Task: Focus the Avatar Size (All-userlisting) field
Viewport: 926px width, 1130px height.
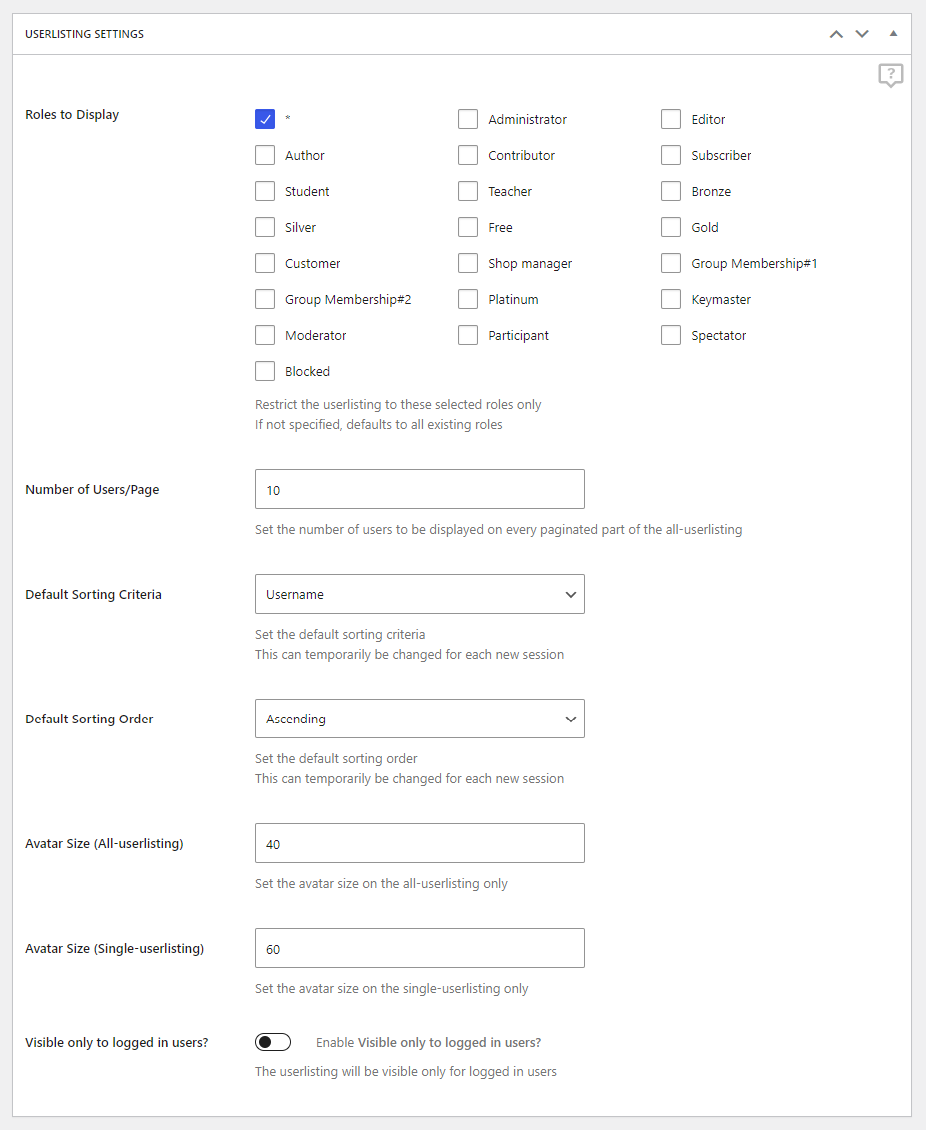Action: click(420, 843)
